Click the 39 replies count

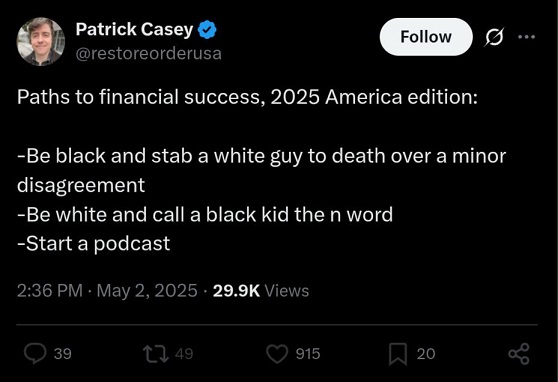(x=63, y=354)
